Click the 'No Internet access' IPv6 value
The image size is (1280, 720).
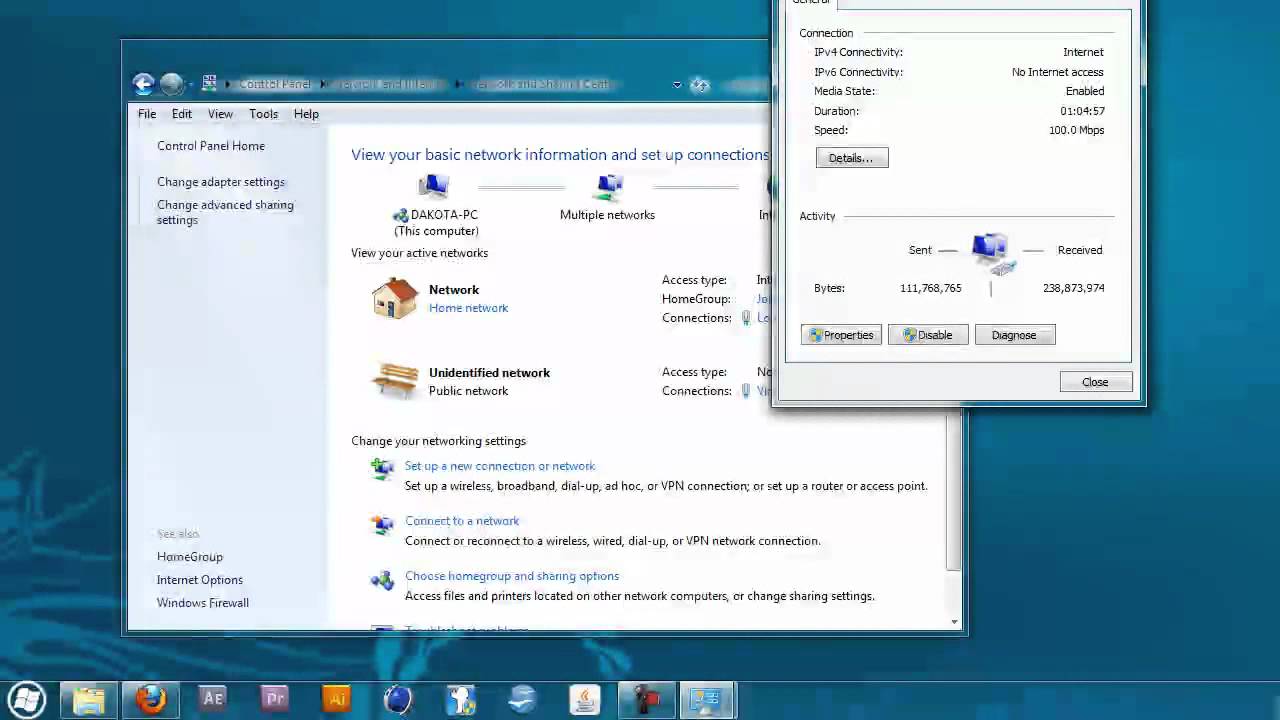click(x=1058, y=72)
